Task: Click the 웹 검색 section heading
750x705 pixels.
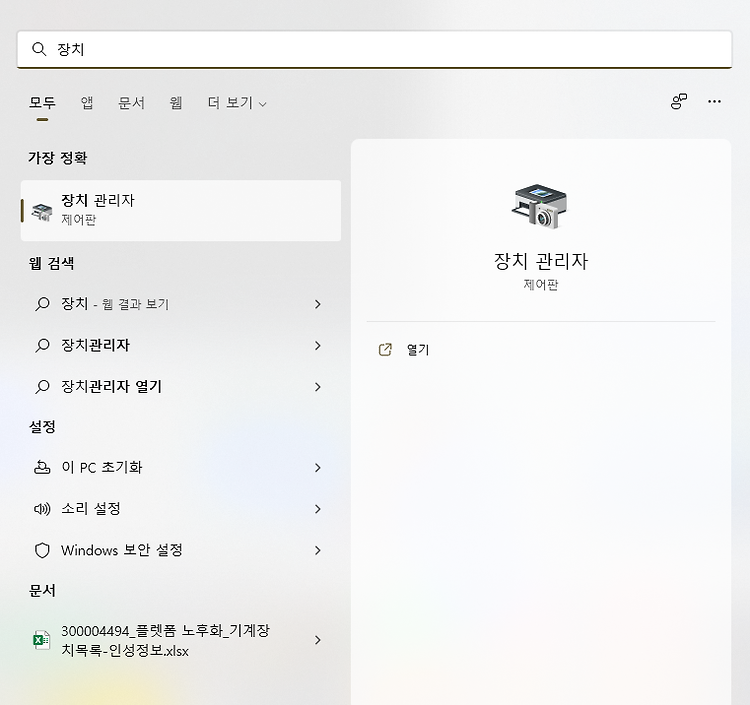Action: (52, 263)
